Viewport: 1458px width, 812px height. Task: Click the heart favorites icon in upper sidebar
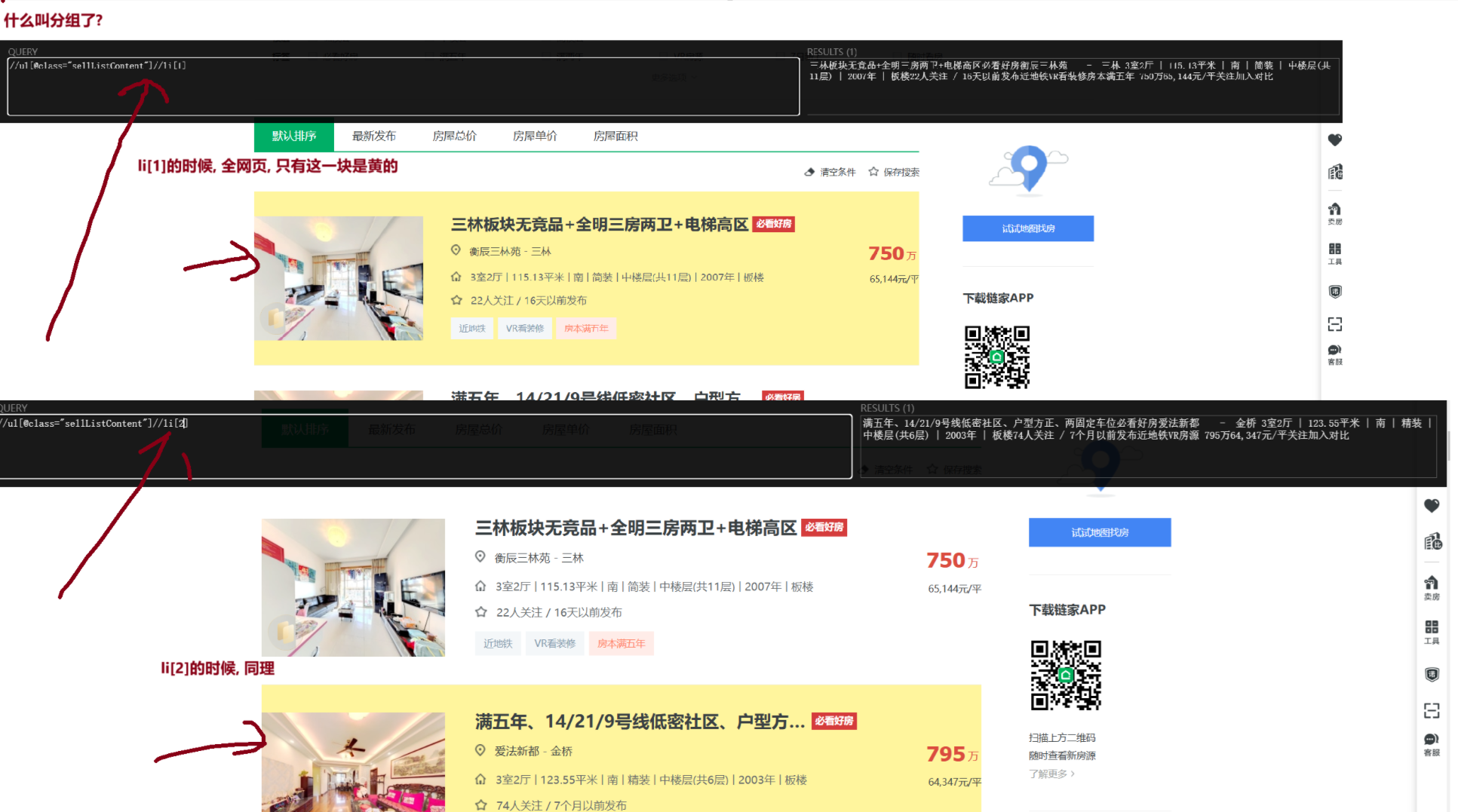click(x=1334, y=140)
